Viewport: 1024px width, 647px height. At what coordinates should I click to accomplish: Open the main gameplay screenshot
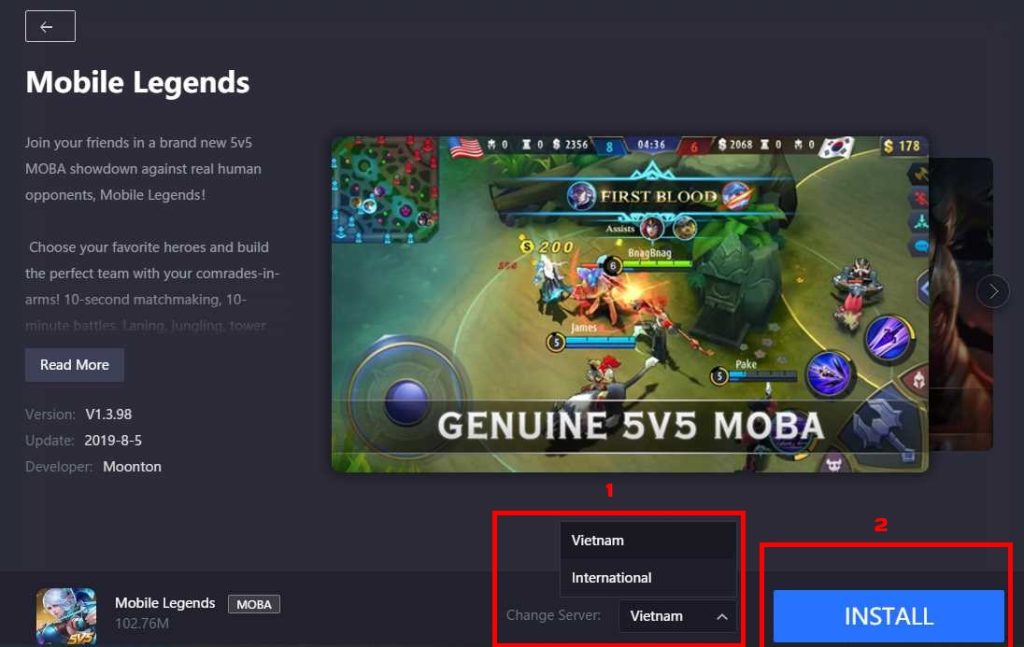click(630, 304)
